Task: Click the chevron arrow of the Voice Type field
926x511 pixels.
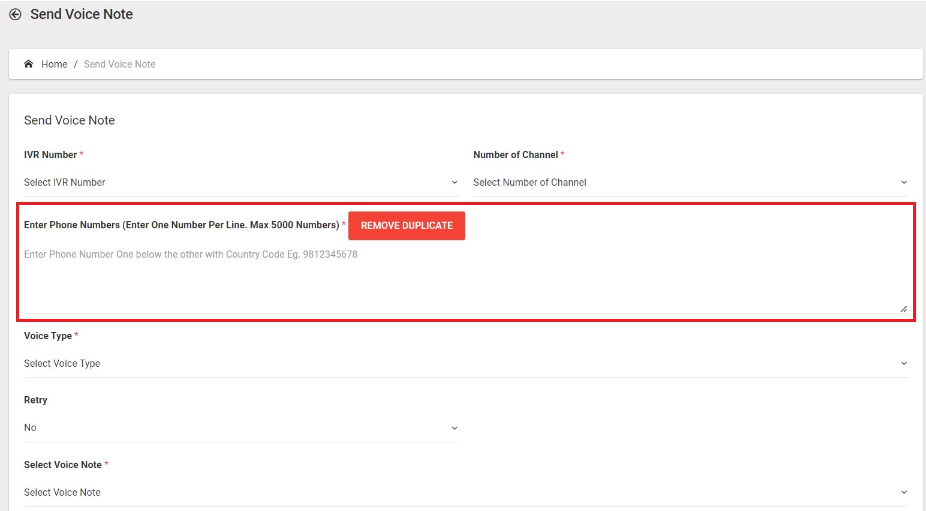Action: pyautogui.click(x=904, y=363)
